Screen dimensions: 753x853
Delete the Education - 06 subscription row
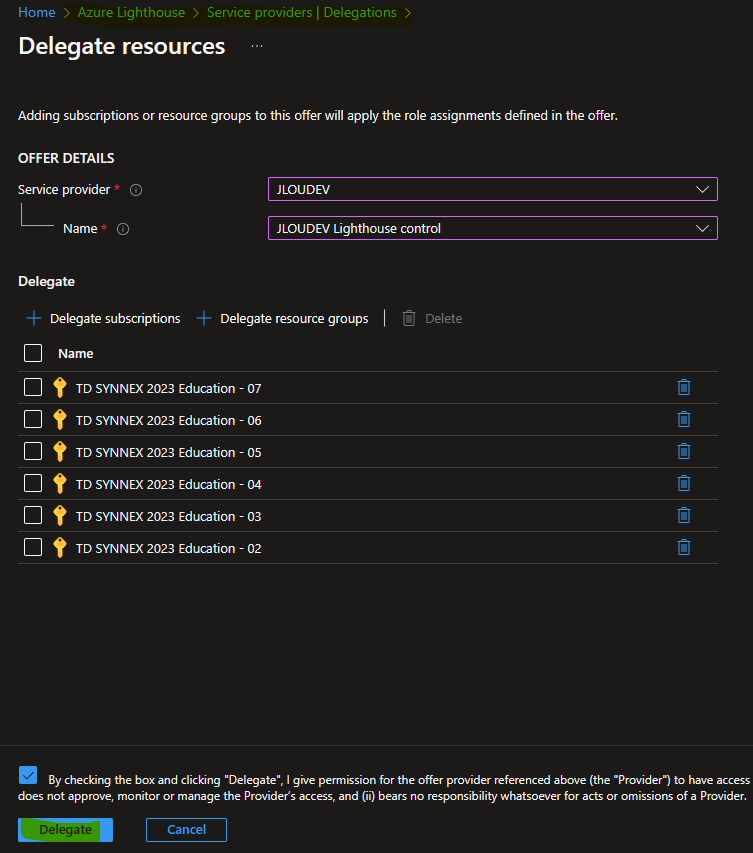coord(684,419)
